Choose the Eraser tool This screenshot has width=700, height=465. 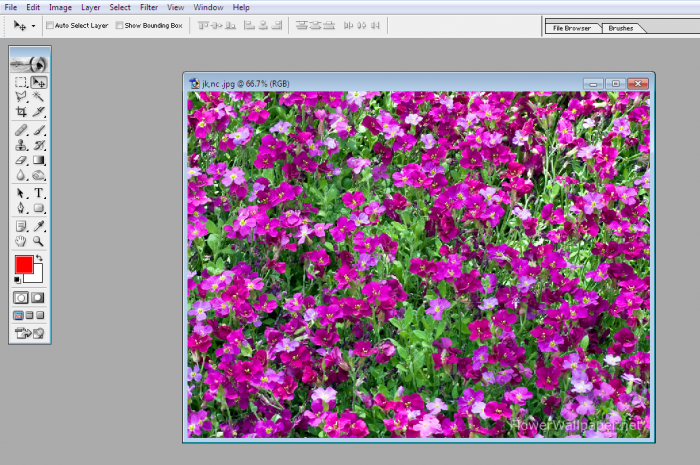(21, 160)
